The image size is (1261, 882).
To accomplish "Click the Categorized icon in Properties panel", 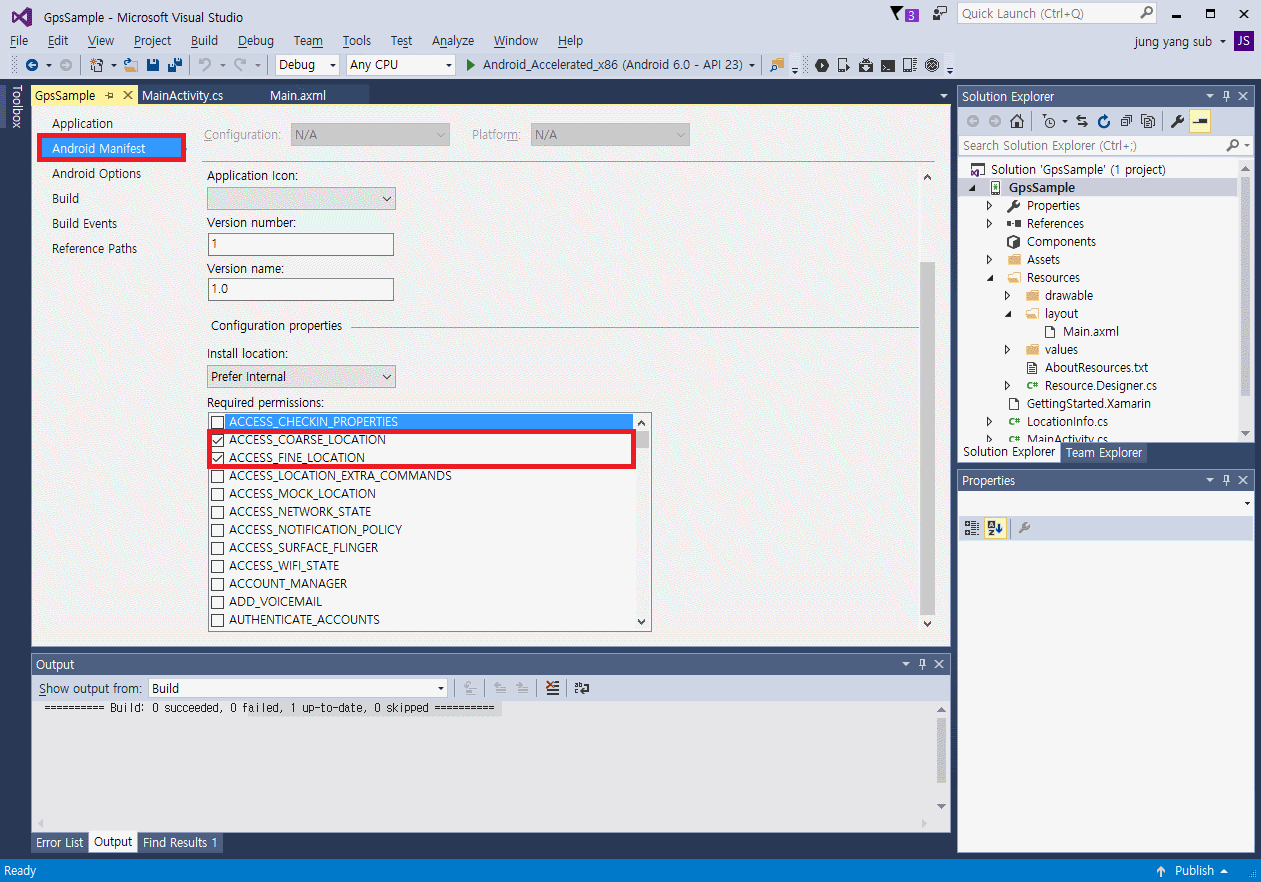I will pos(972,528).
